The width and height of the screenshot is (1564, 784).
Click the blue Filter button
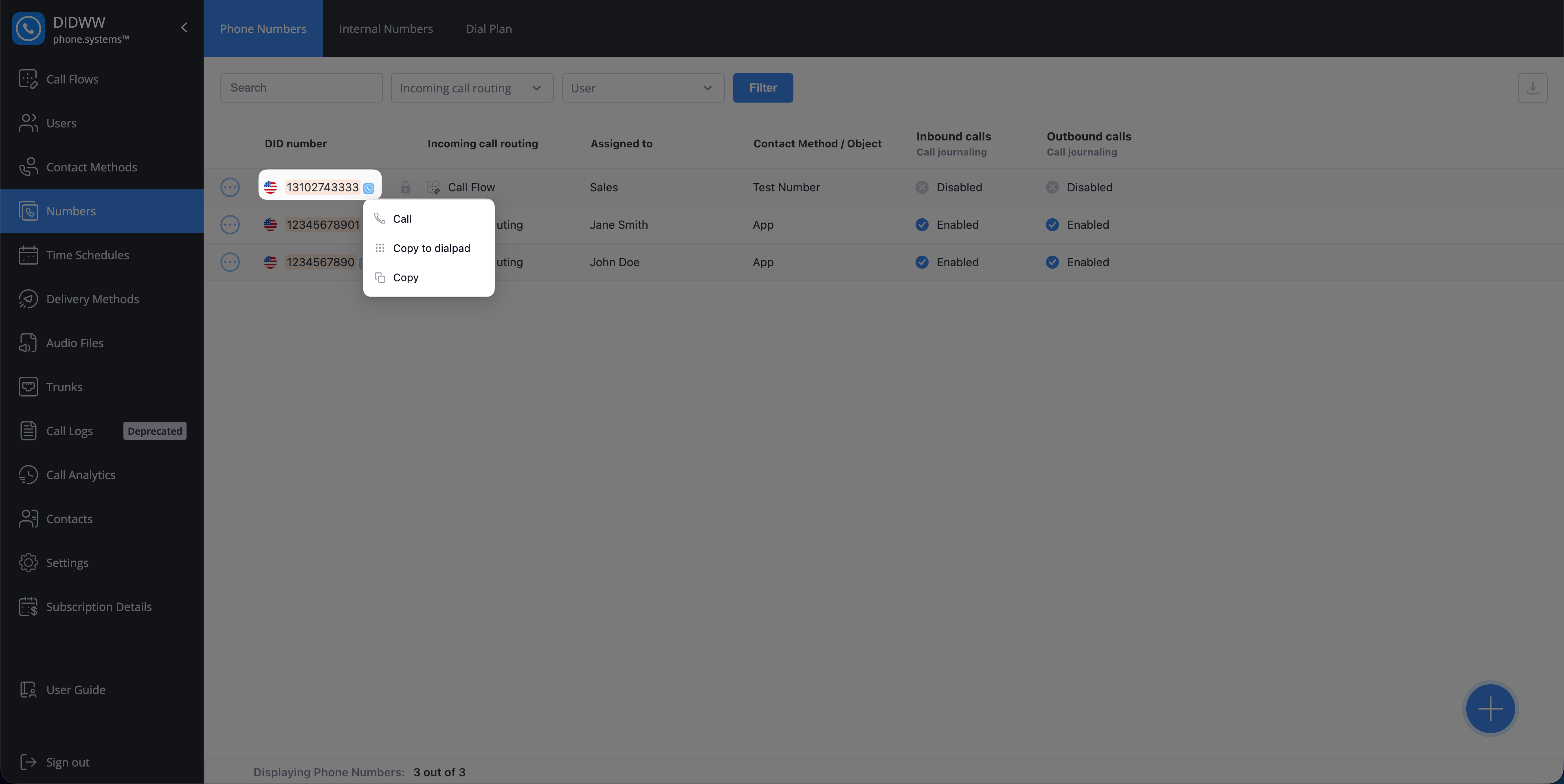click(762, 88)
